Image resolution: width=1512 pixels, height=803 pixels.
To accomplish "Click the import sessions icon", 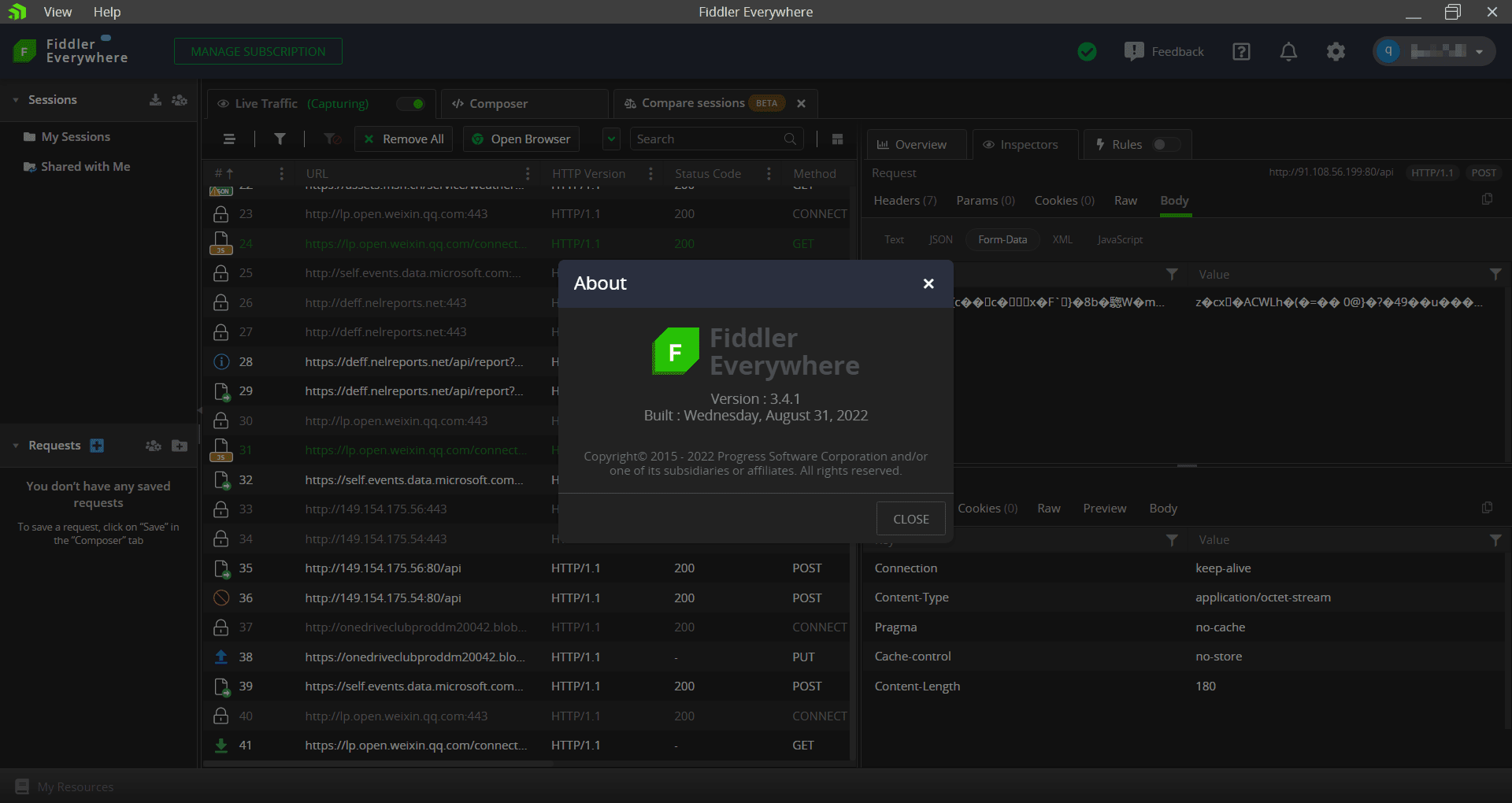I will 155,100.
